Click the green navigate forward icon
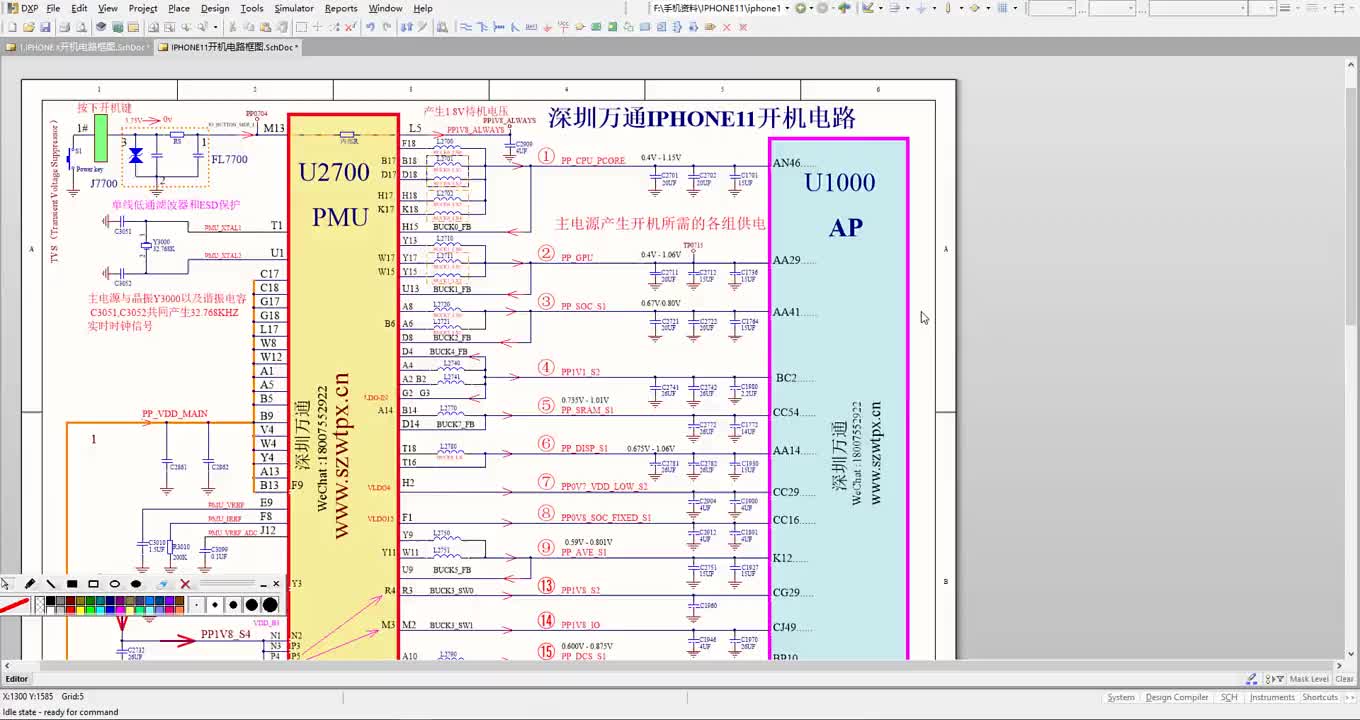 point(802,8)
